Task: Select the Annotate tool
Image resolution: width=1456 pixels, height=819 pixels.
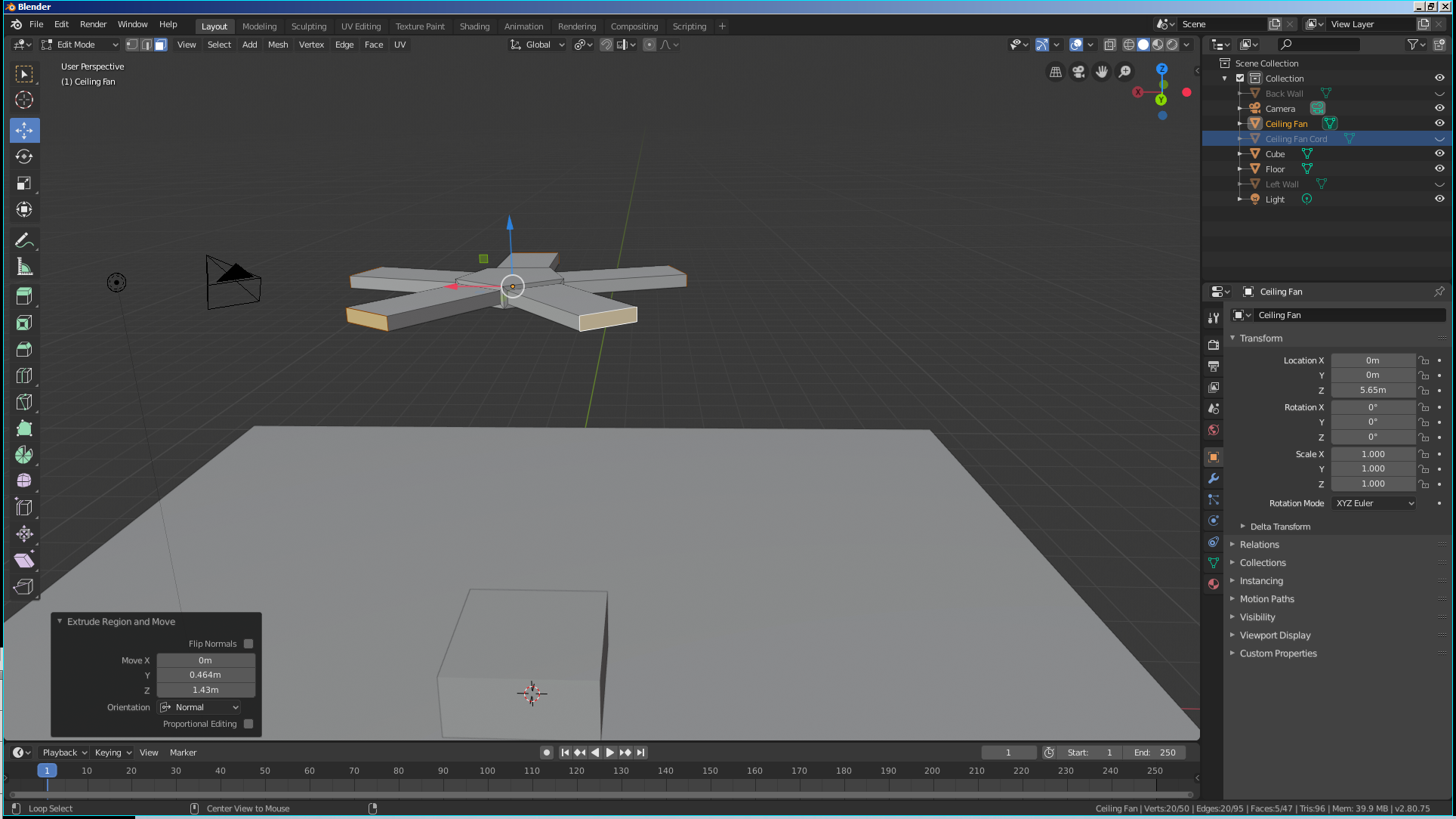Action: tap(24, 240)
